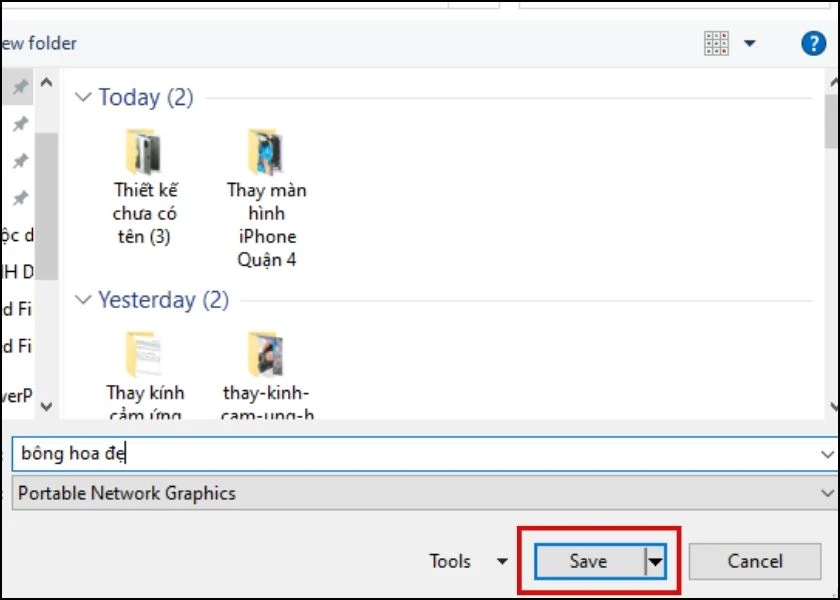The image size is (840, 600).
Task: Select the 'Thay màn hình iPhone Quận 4' folder
Action: tap(266, 198)
